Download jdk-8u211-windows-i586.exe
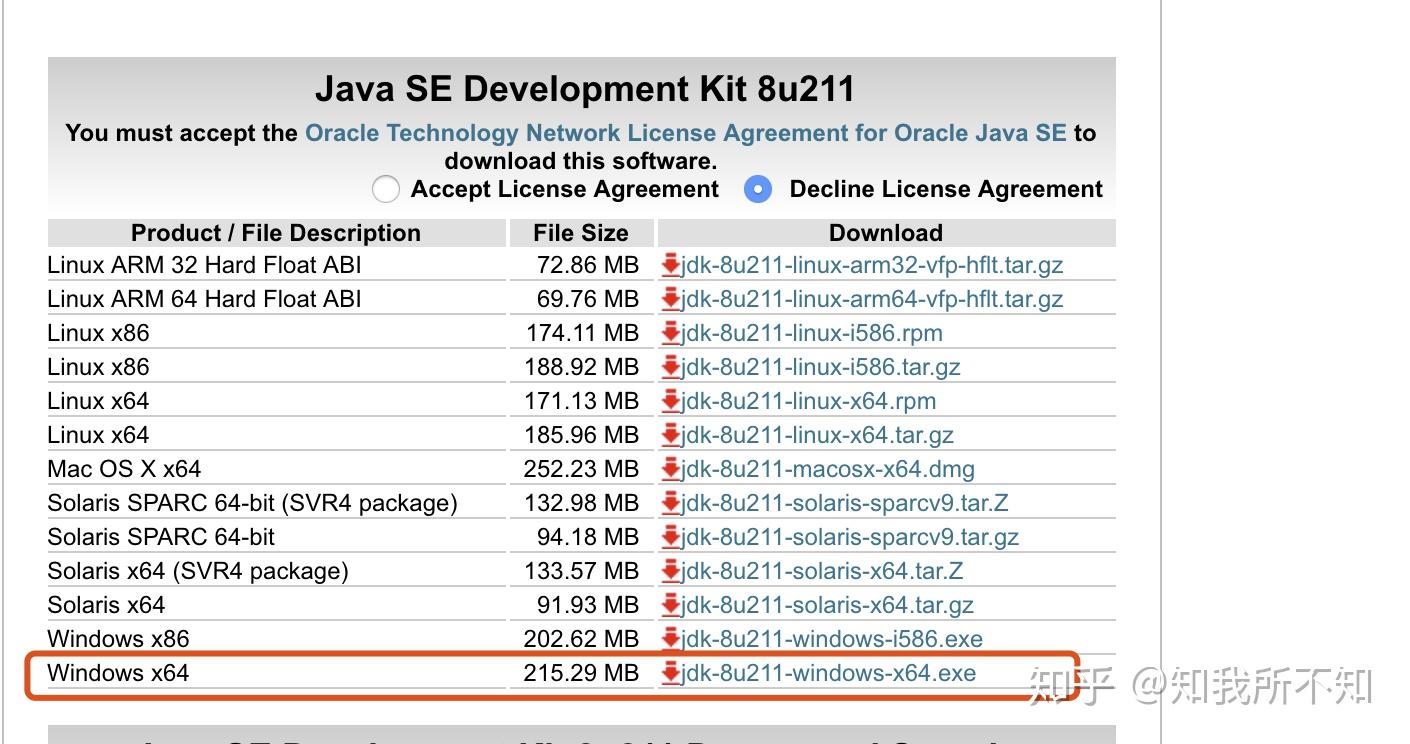Image resolution: width=1410 pixels, height=744 pixels. click(832, 639)
